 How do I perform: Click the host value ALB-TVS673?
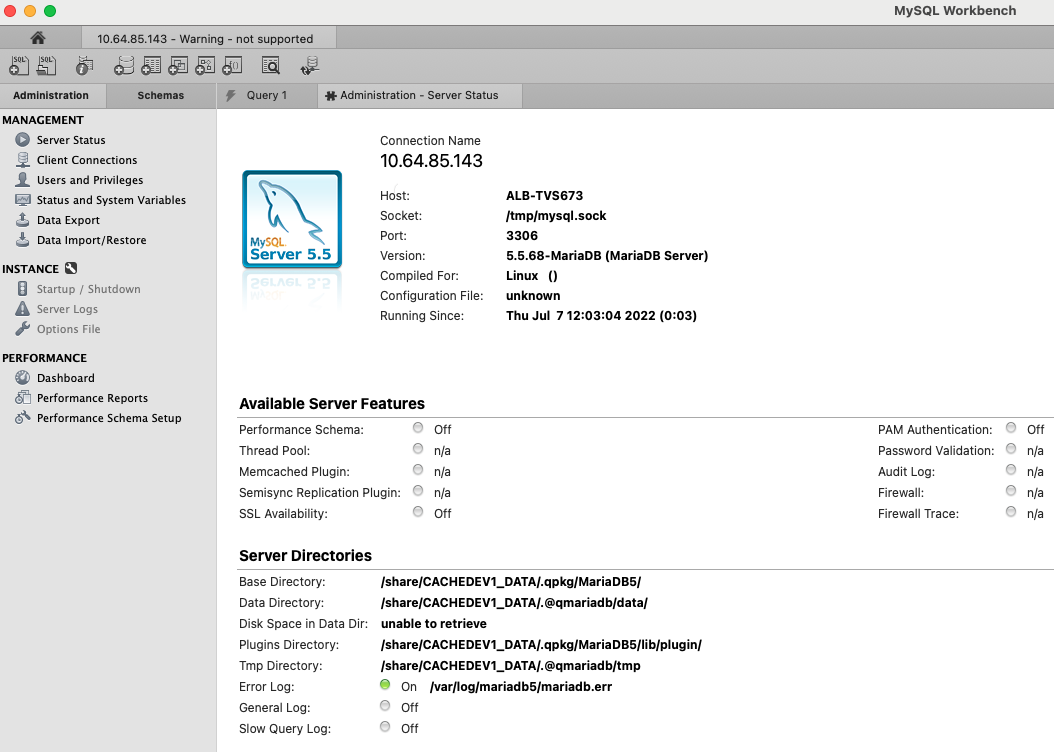click(544, 196)
